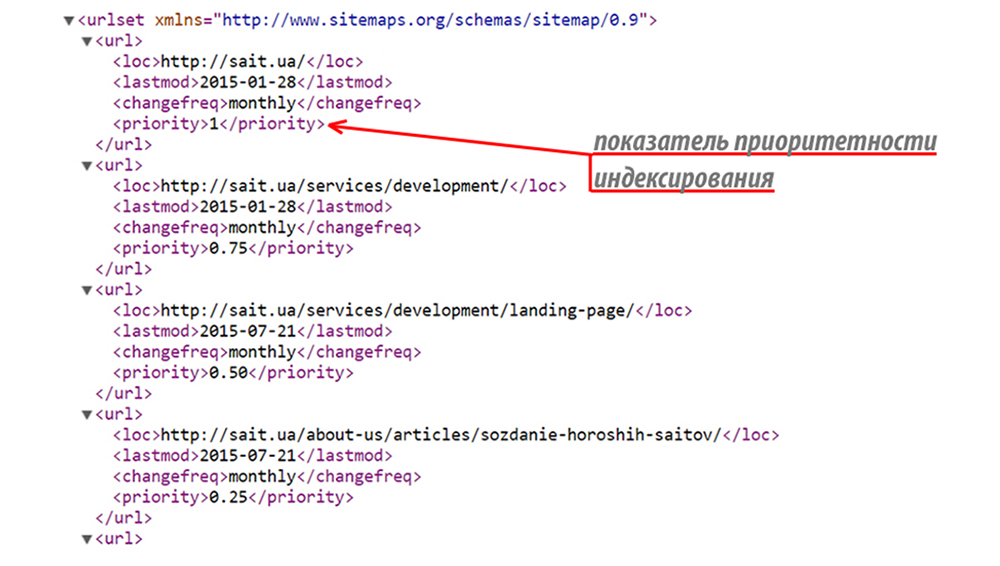The width and height of the screenshot is (1000, 566).
Task: Collapse the url node for landing-page entry
Action: [x=86, y=290]
